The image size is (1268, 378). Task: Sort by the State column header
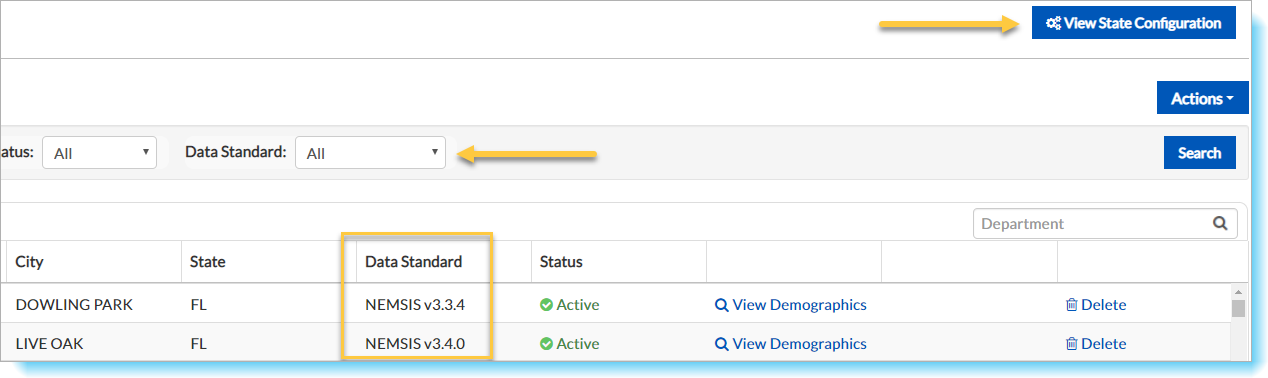point(208,262)
